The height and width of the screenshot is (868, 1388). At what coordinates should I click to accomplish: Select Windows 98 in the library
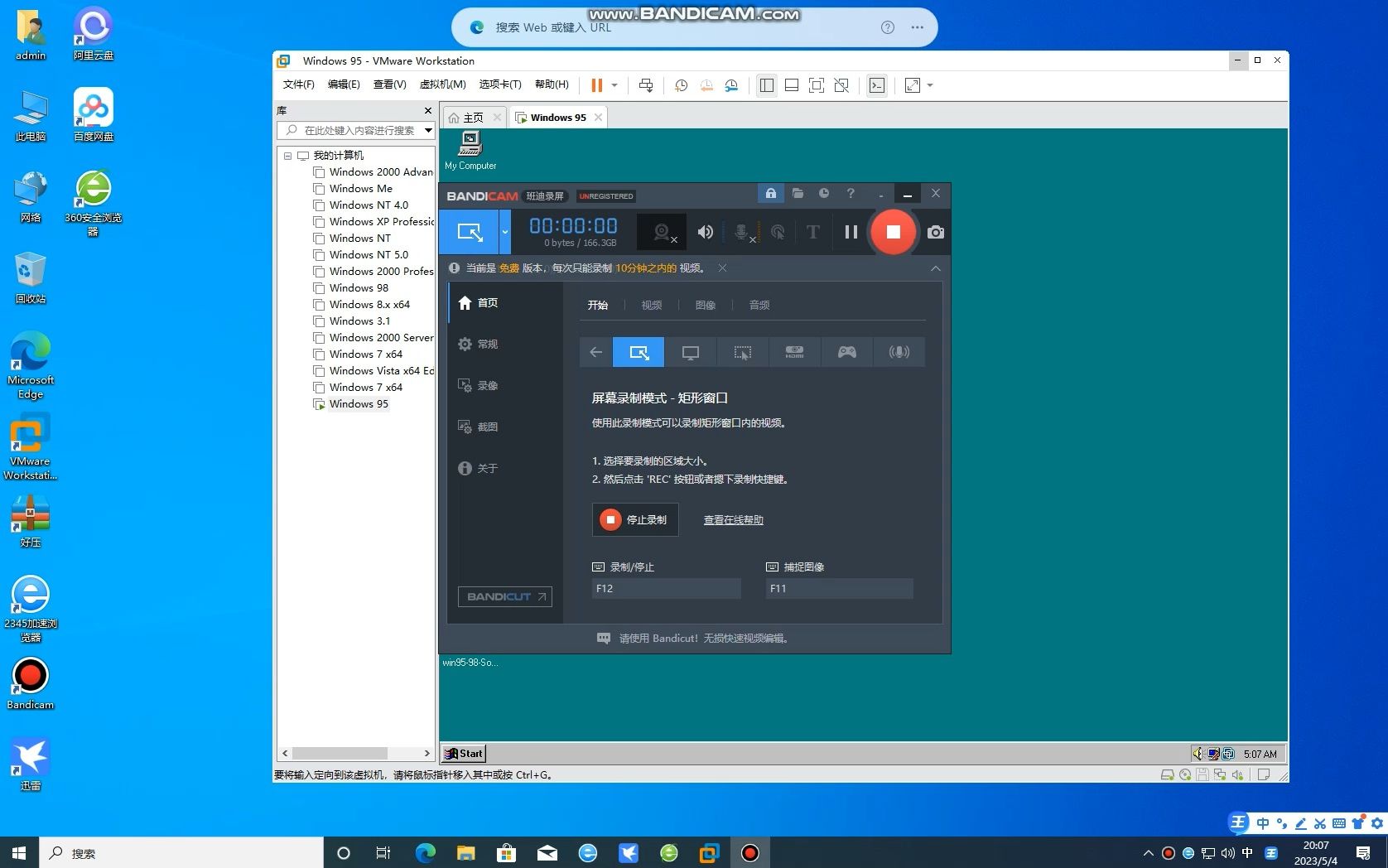click(359, 288)
